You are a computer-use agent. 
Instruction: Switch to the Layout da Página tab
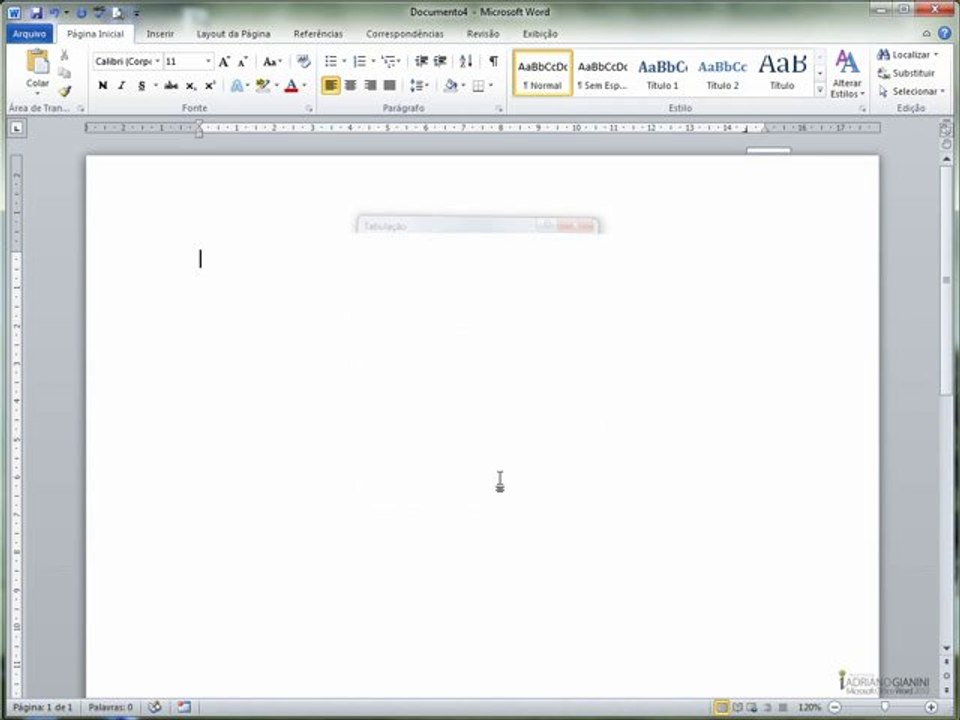click(x=233, y=34)
